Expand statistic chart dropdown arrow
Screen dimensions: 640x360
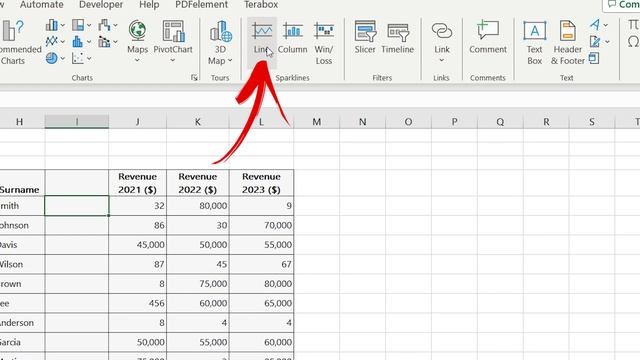[x=89, y=42]
